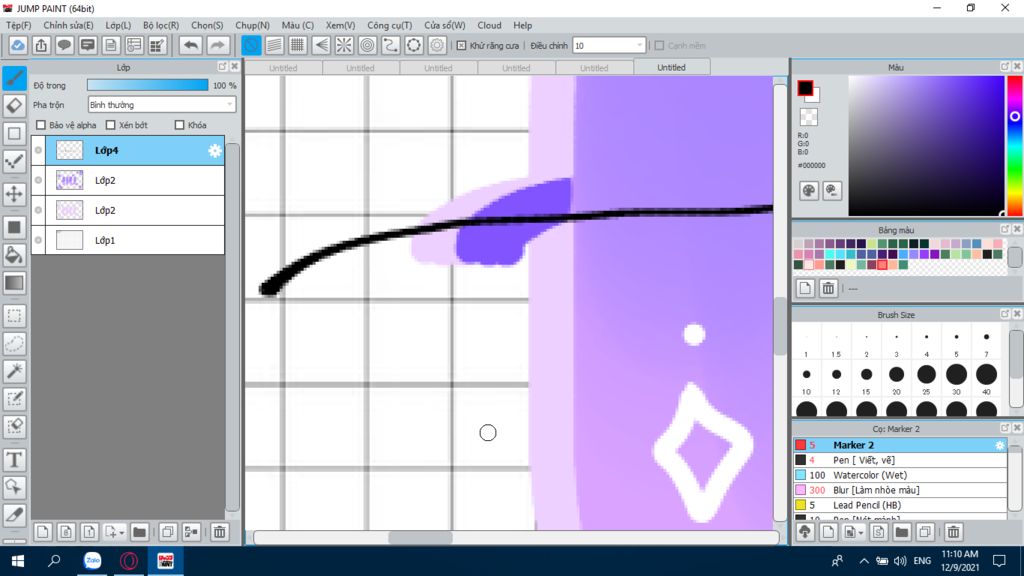Select the curve snap guide
Viewport: 1024px width, 576px height.
pos(391,45)
